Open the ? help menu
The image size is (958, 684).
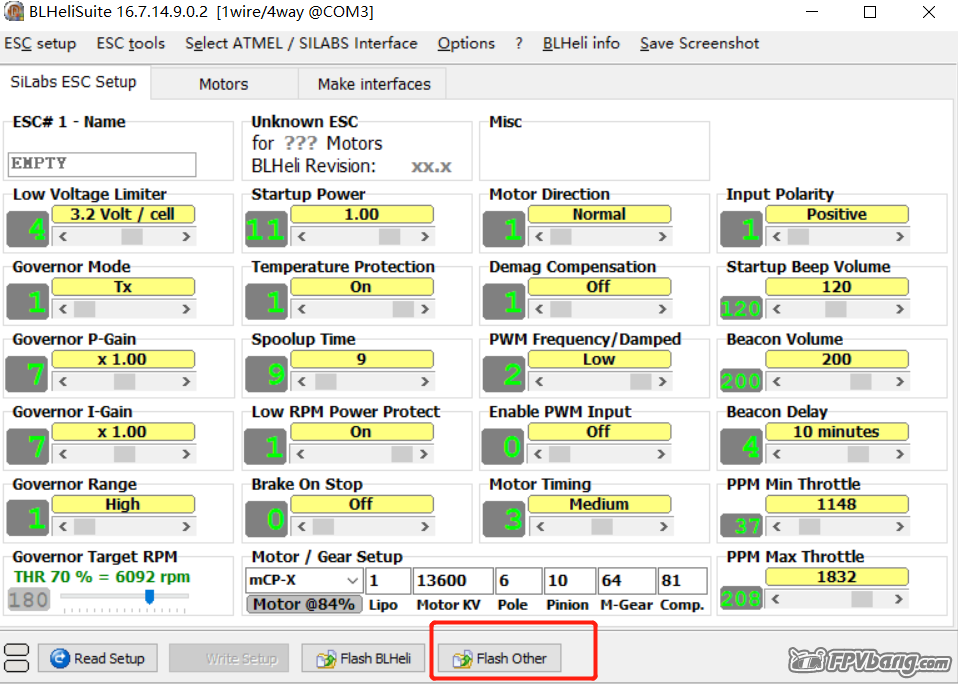click(x=519, y=43)
